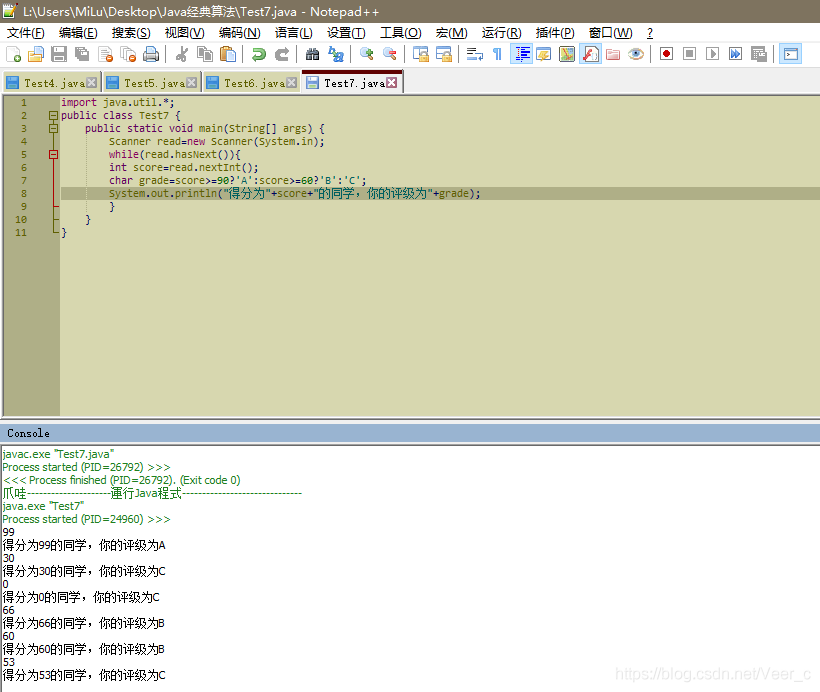Start macro recording with the red dot

coord(666,54)
